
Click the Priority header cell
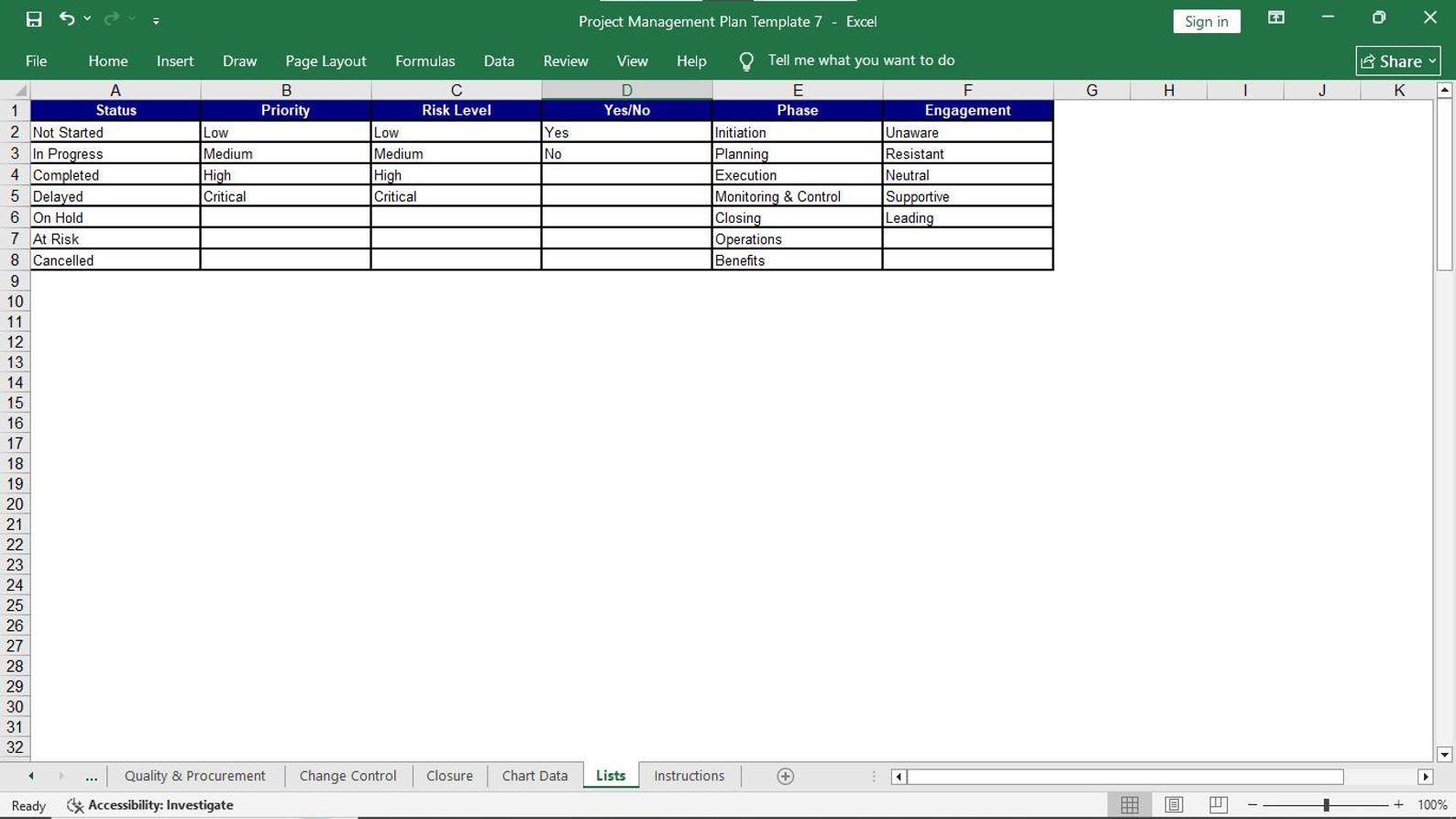click(286, 110)
